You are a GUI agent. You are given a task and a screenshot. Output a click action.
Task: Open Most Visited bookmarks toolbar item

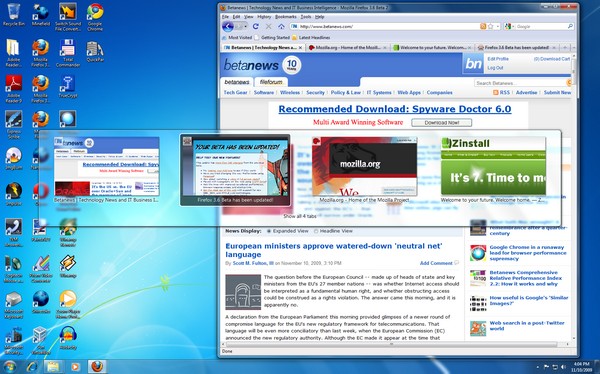pos(237,38)
